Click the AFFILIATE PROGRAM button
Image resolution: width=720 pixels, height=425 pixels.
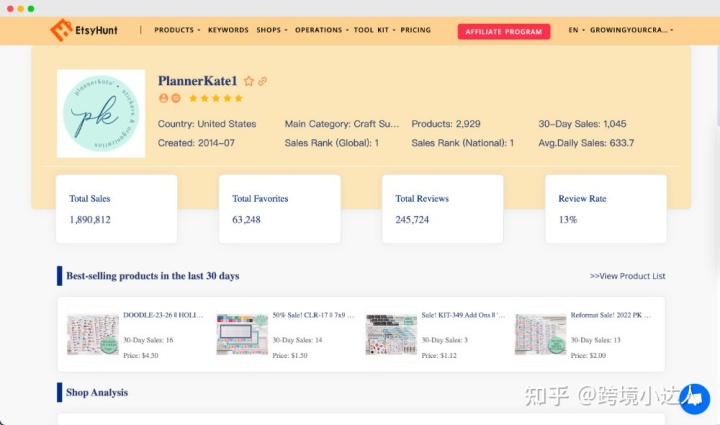(x=504, y=32)
